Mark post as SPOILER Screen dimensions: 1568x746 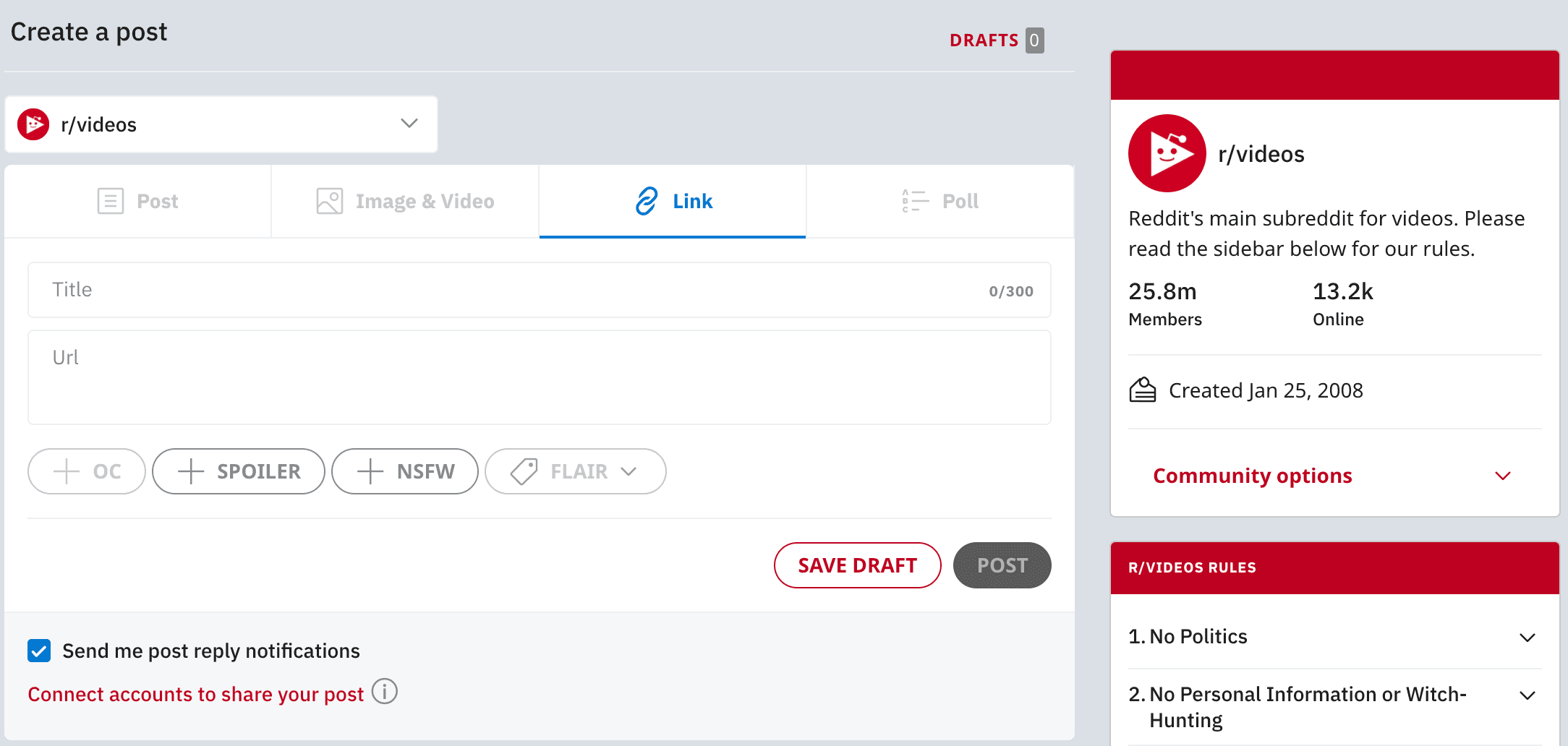coord(239,471)
